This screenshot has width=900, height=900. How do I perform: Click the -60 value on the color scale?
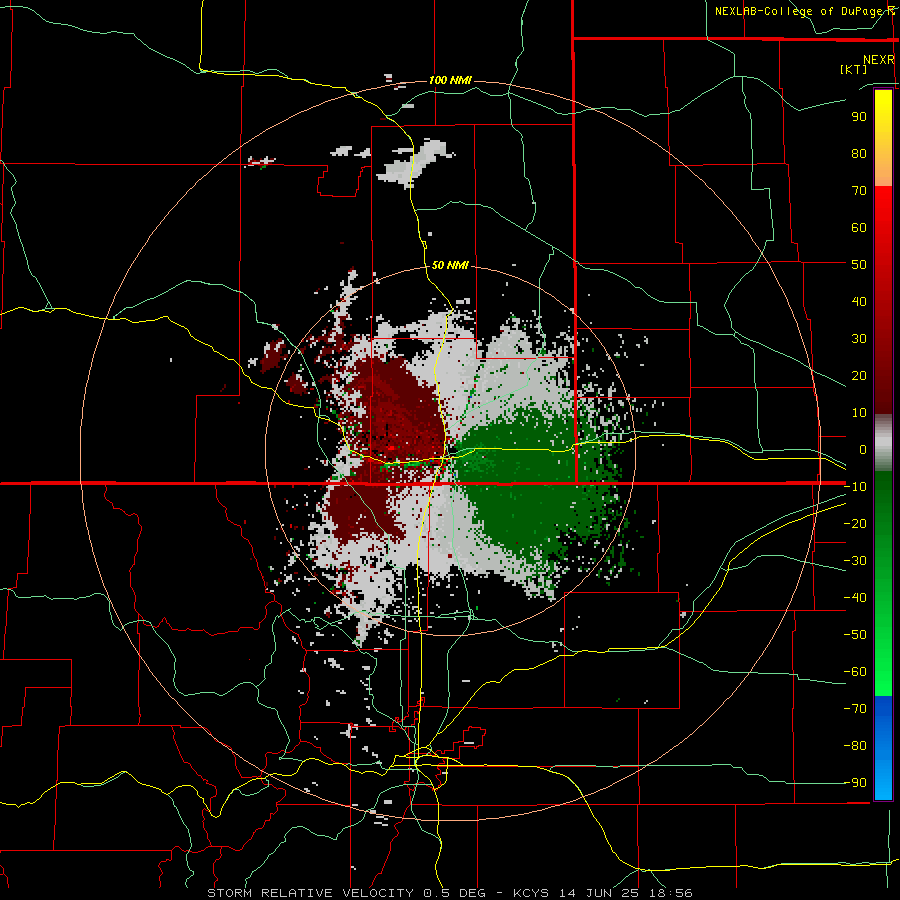pos(855,672)
